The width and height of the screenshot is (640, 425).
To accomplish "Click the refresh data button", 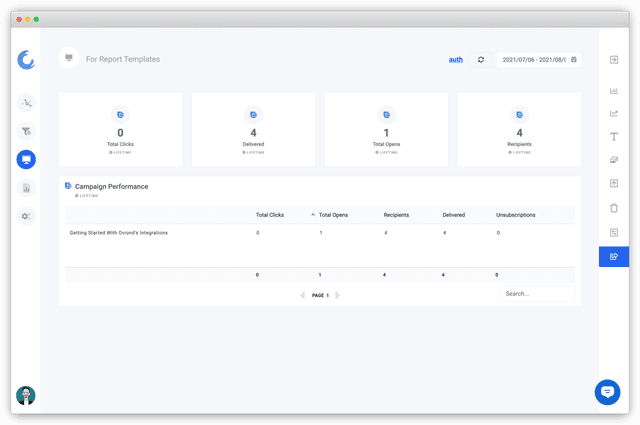I will click(x=481, y=60).
